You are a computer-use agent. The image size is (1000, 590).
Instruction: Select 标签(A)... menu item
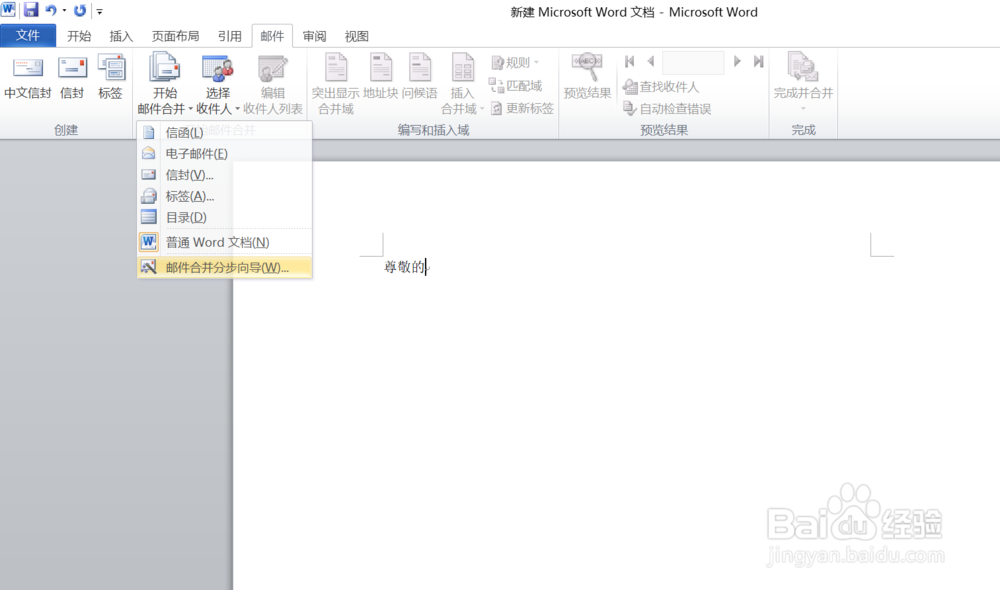[x=224, y=196]
